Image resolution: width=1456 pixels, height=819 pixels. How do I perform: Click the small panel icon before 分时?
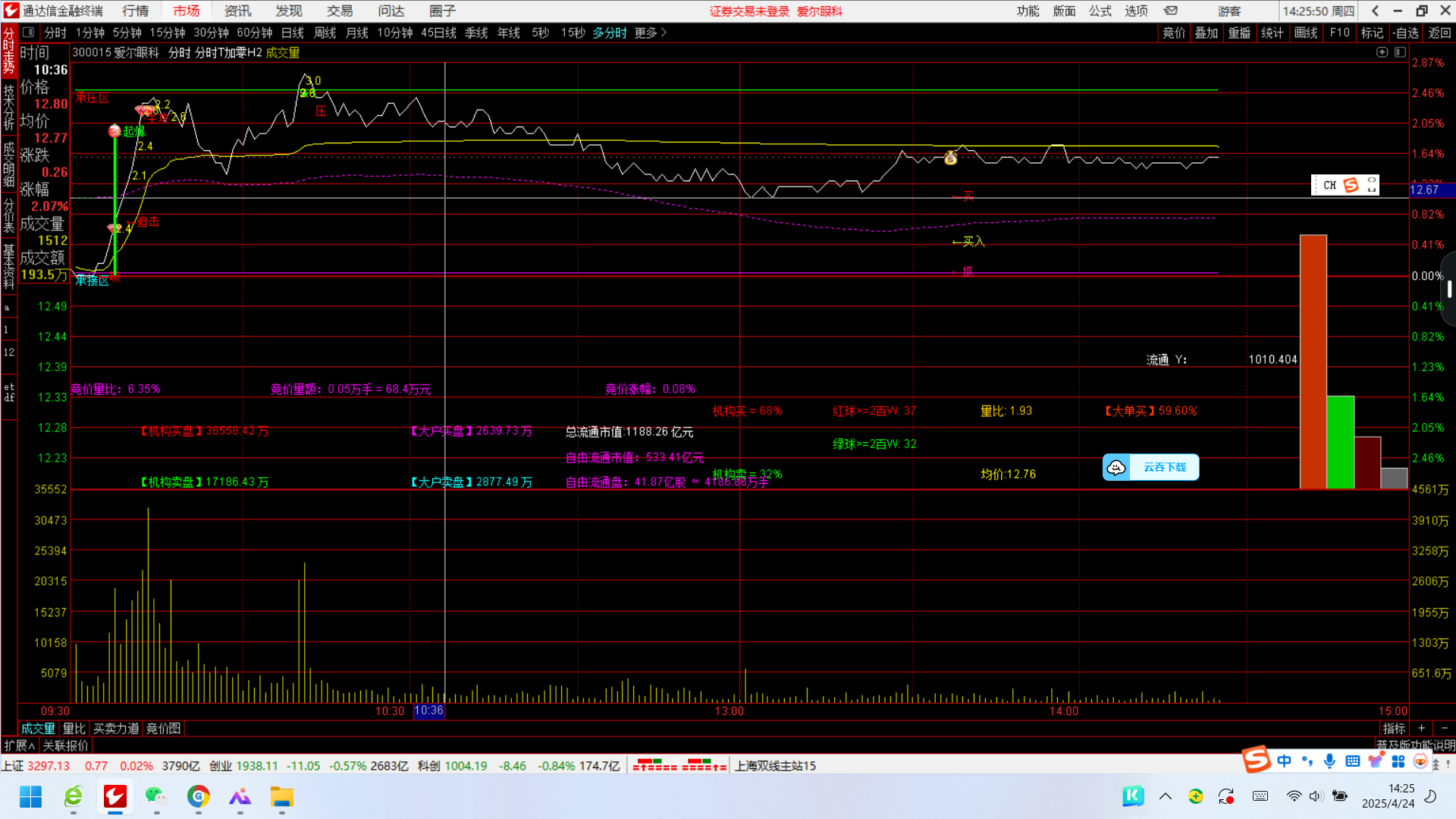28,33
